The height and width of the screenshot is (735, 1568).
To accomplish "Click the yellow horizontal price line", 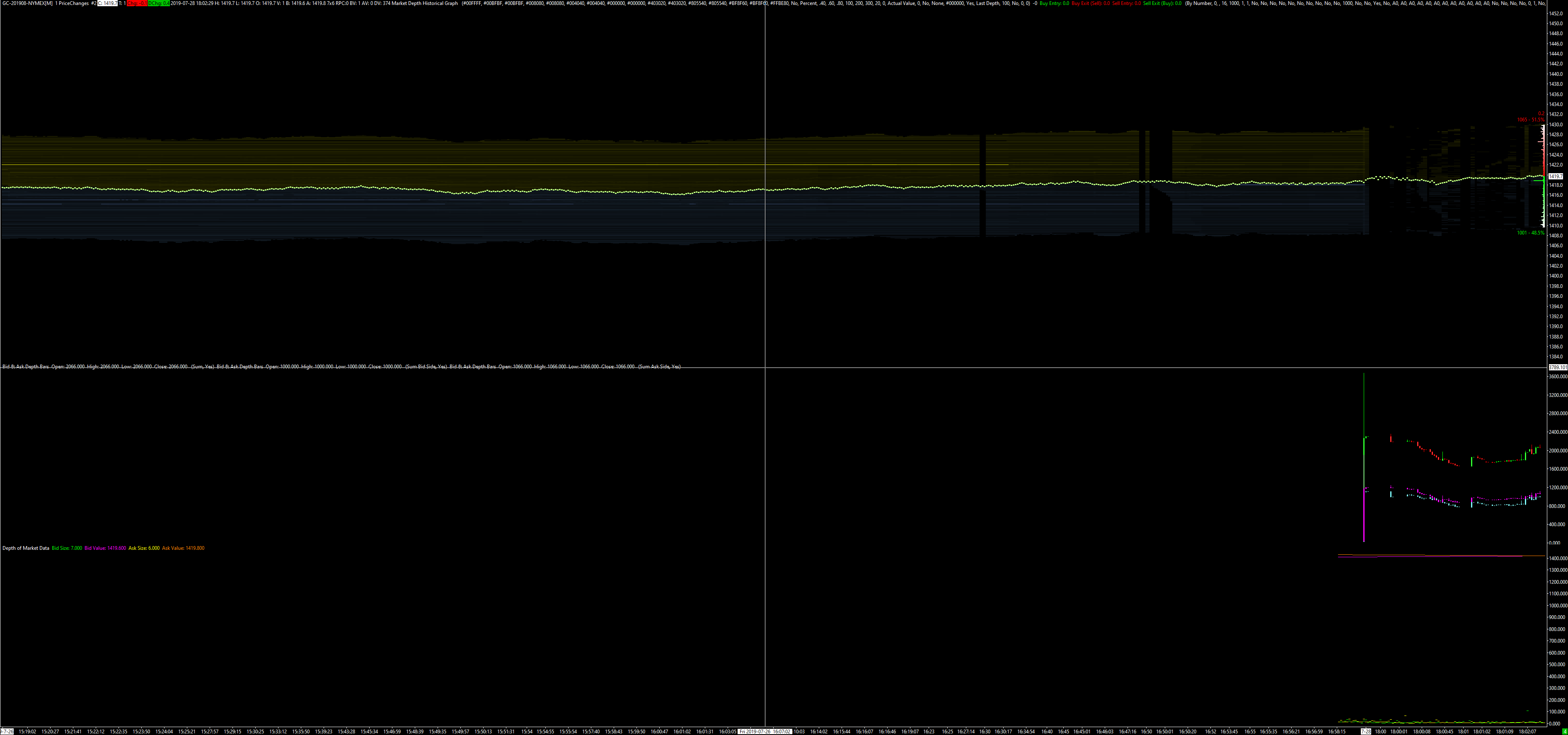I will [487, 164].
